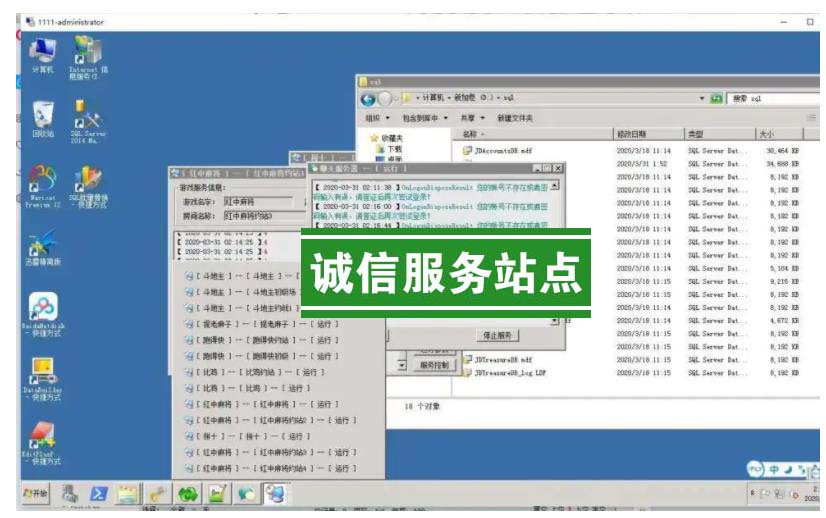Open SQL Server 2014 Management shortcut
Screen dimensions: 826x518
tap(87, 120)
